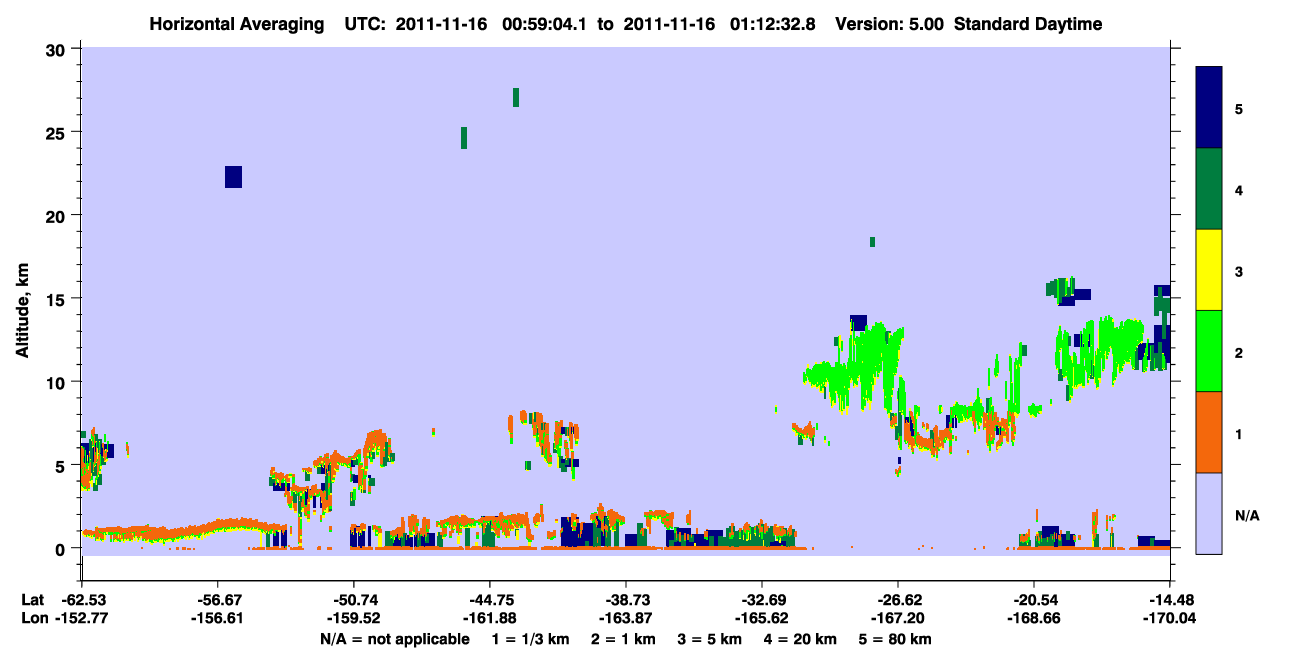This screenshot has width=1300, height=667.
Task: Click latitude value -56.67
Action: point(217,600)
